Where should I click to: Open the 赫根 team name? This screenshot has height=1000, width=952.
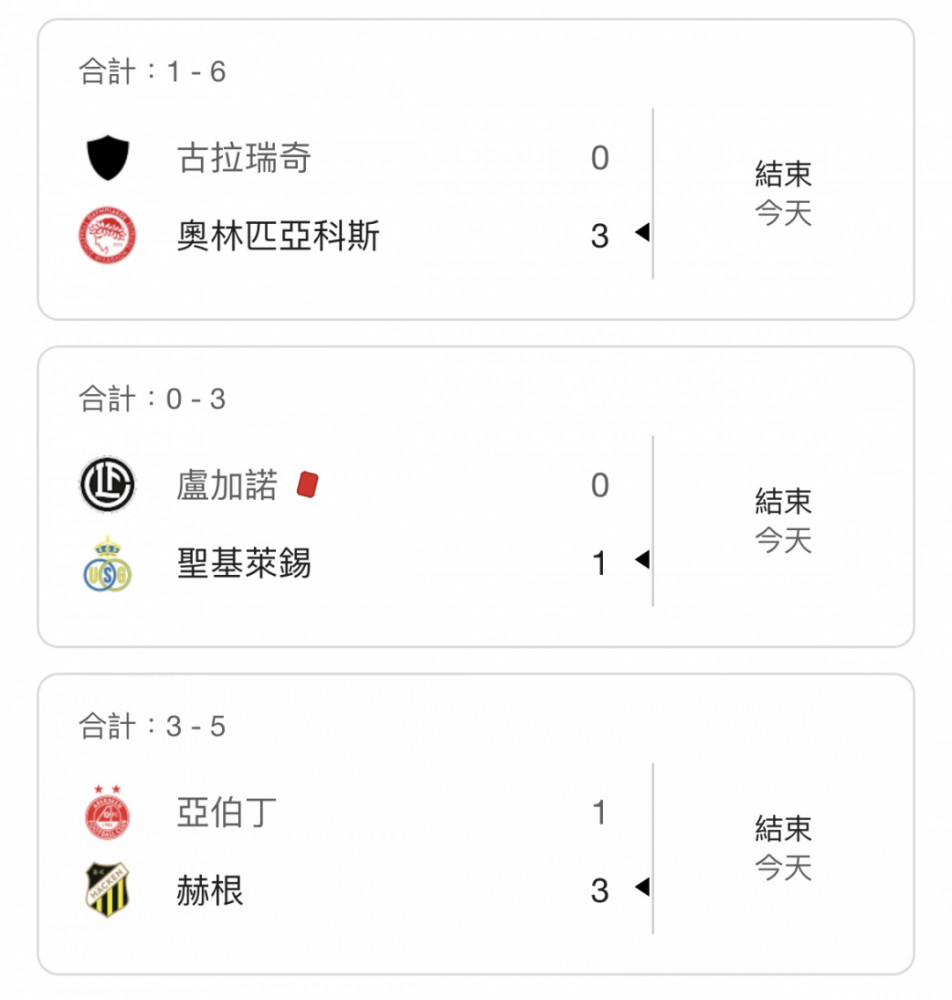click(x=210, y=890)
